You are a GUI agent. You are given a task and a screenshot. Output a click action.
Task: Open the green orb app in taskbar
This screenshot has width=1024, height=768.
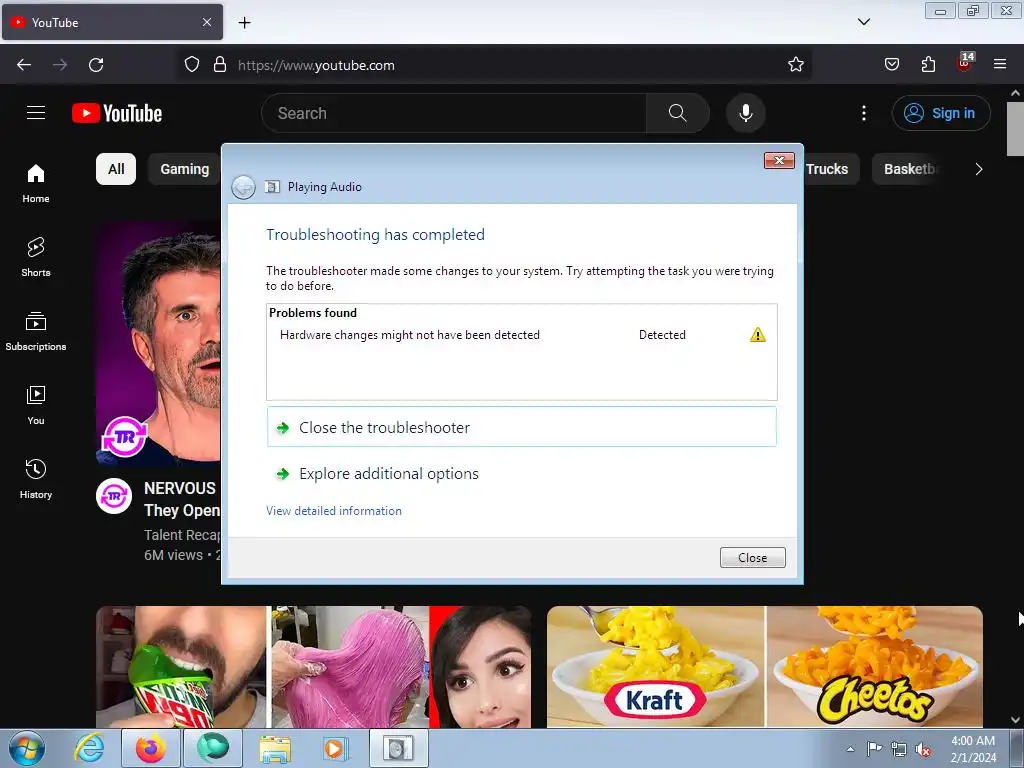(213, 748)
